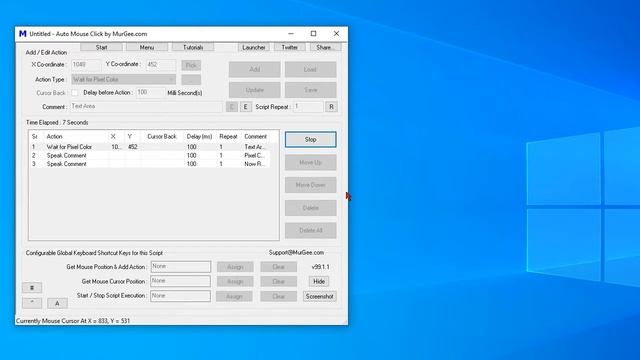Click the Delete All button

pos(310,231)
